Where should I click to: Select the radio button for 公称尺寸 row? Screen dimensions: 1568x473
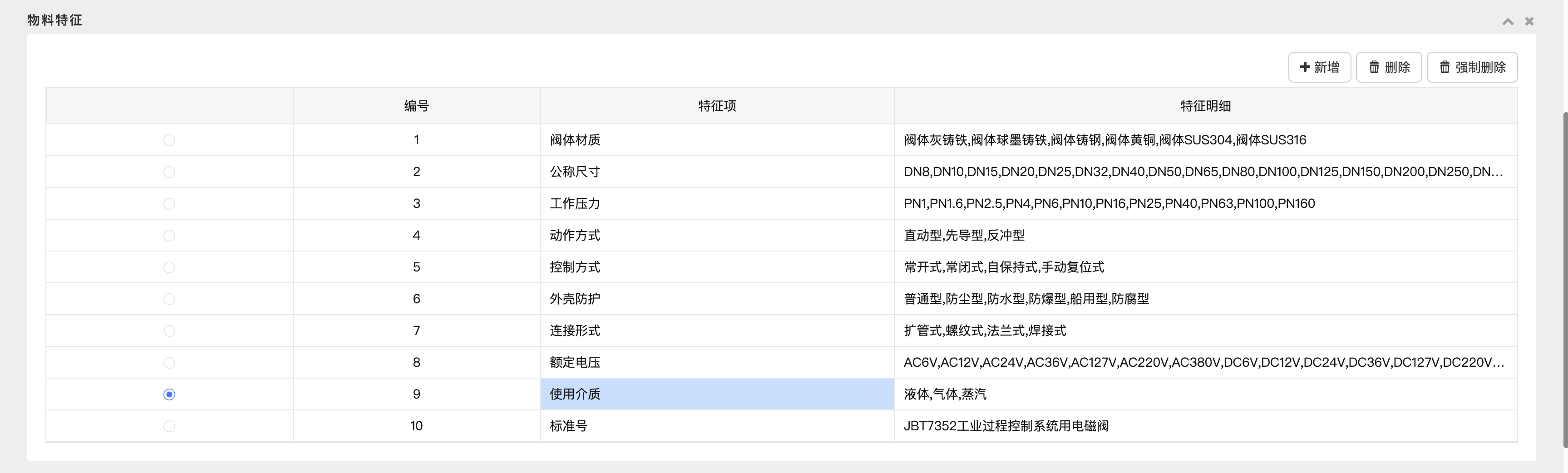[x=169, y=172]
